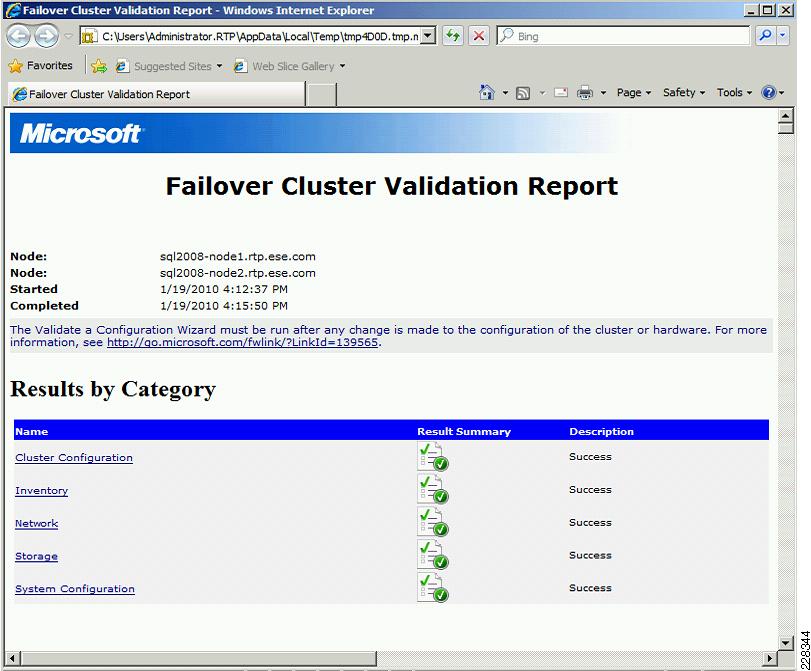Image resolution: width=811 pixels, height=671 pixels.
Task: Click the vertical scrollbar up arrow
Action: point(786,116)
